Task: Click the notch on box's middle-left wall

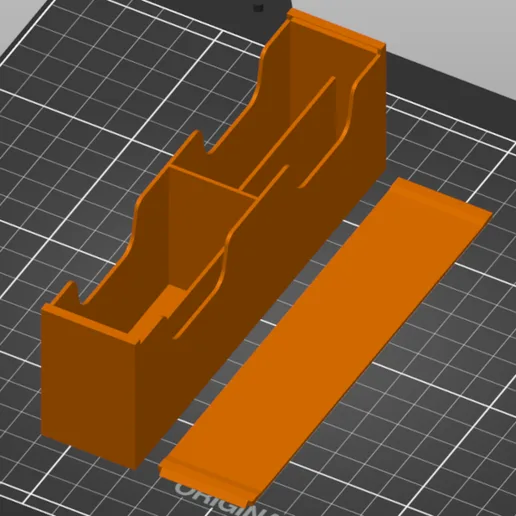Action: coord(197,143)
